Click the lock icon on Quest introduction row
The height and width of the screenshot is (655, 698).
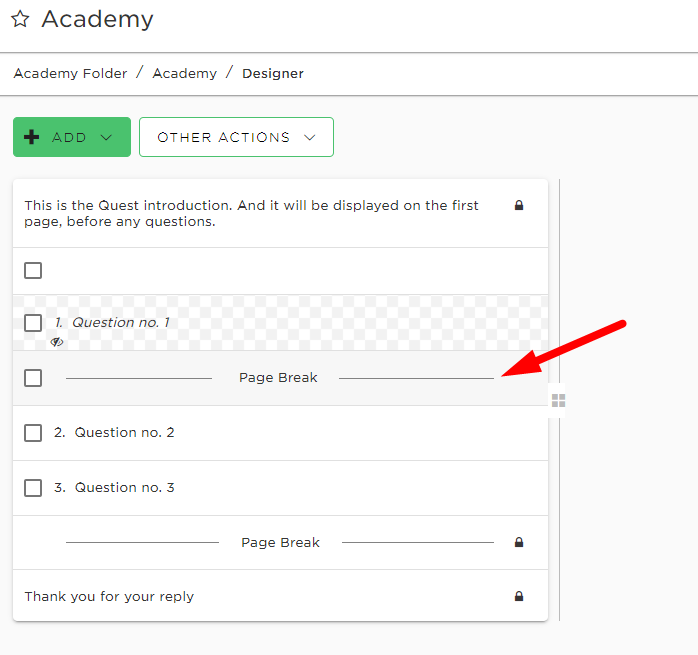tap(519, 205)
